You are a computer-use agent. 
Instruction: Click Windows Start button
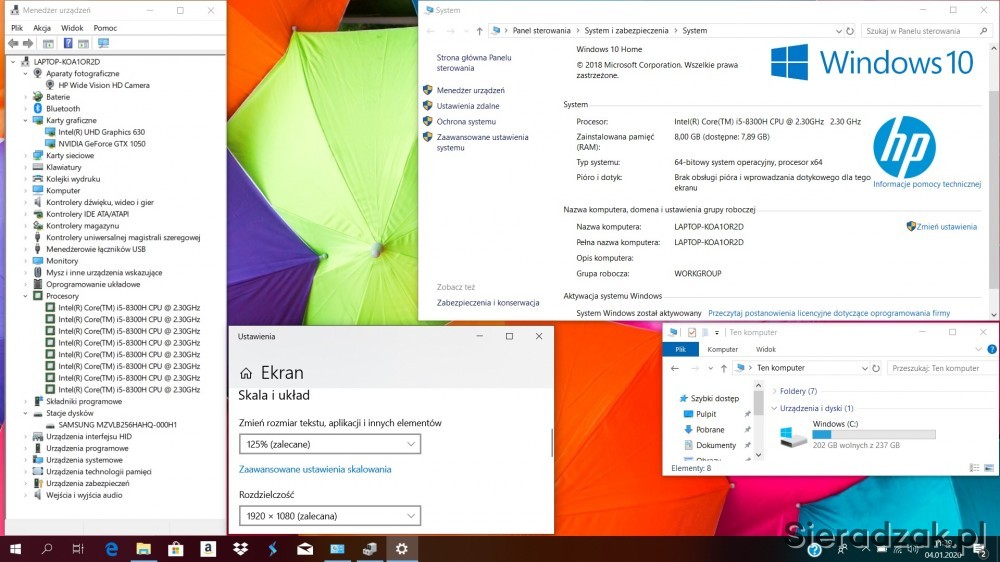tap(15, 549)
